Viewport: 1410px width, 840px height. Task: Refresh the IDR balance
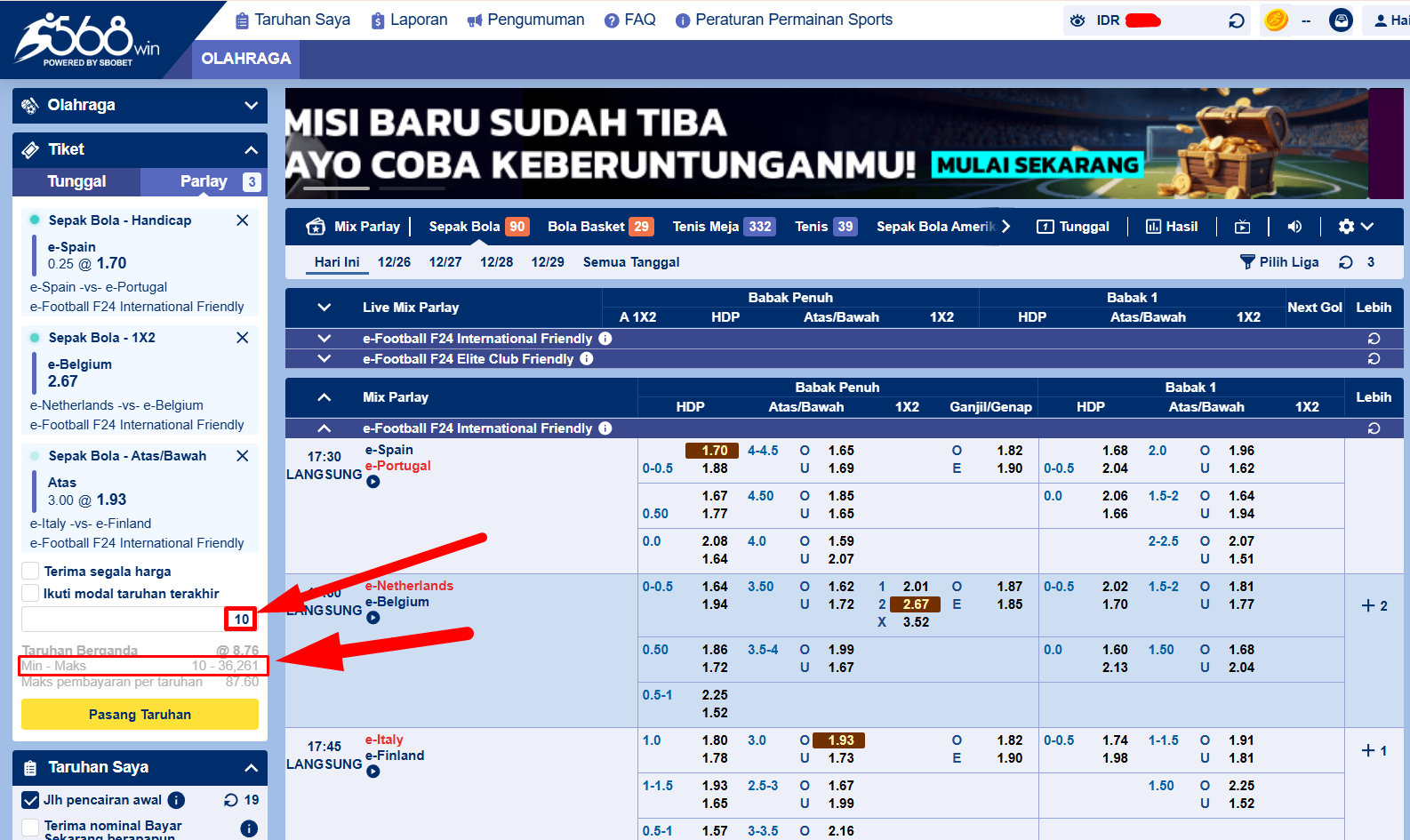coord(1236,20)
